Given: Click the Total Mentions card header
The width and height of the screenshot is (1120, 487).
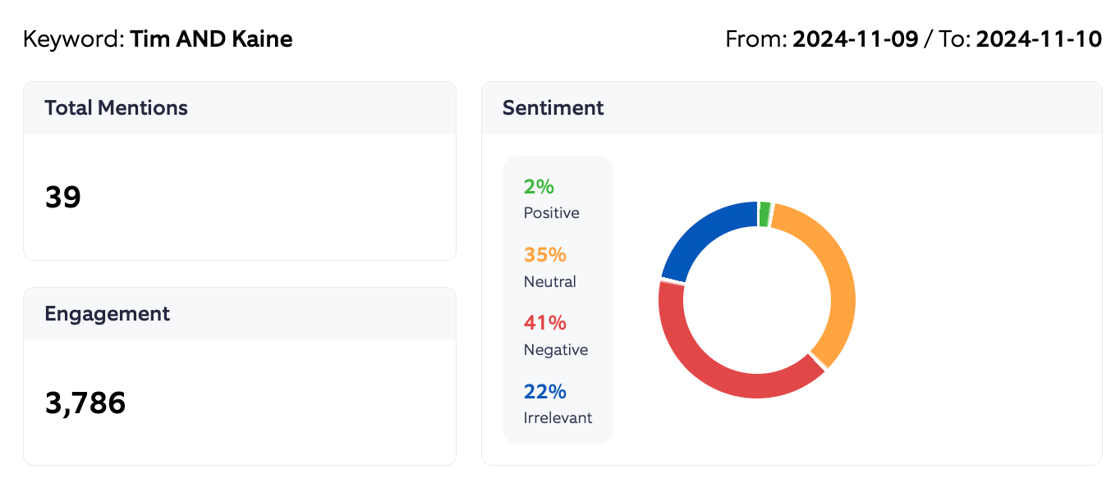Looking at the screenshot, I should coord(116,108).
